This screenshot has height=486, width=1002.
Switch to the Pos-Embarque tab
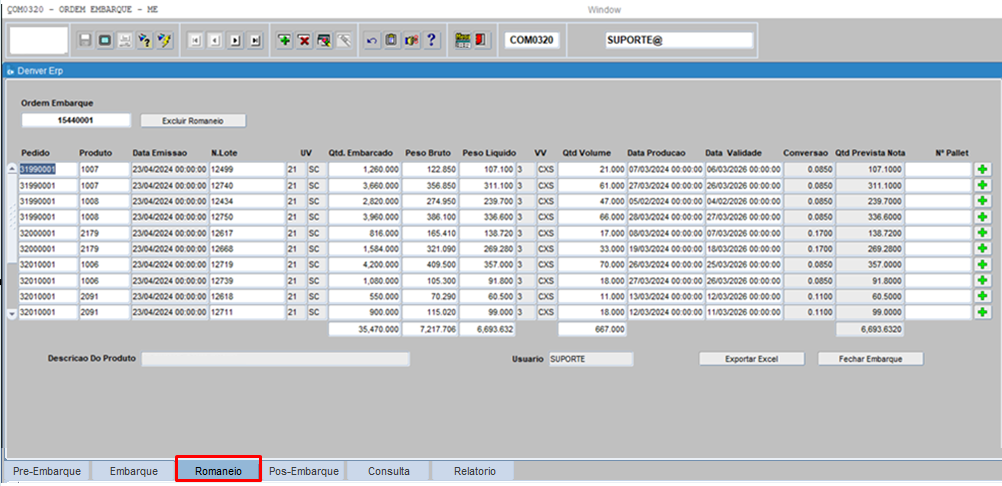(304, 471)
